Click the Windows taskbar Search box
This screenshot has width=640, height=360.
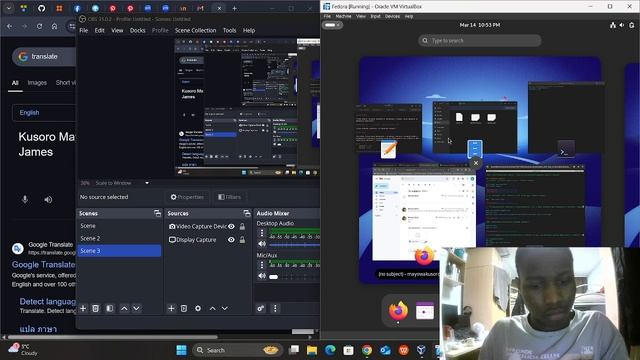237,350
